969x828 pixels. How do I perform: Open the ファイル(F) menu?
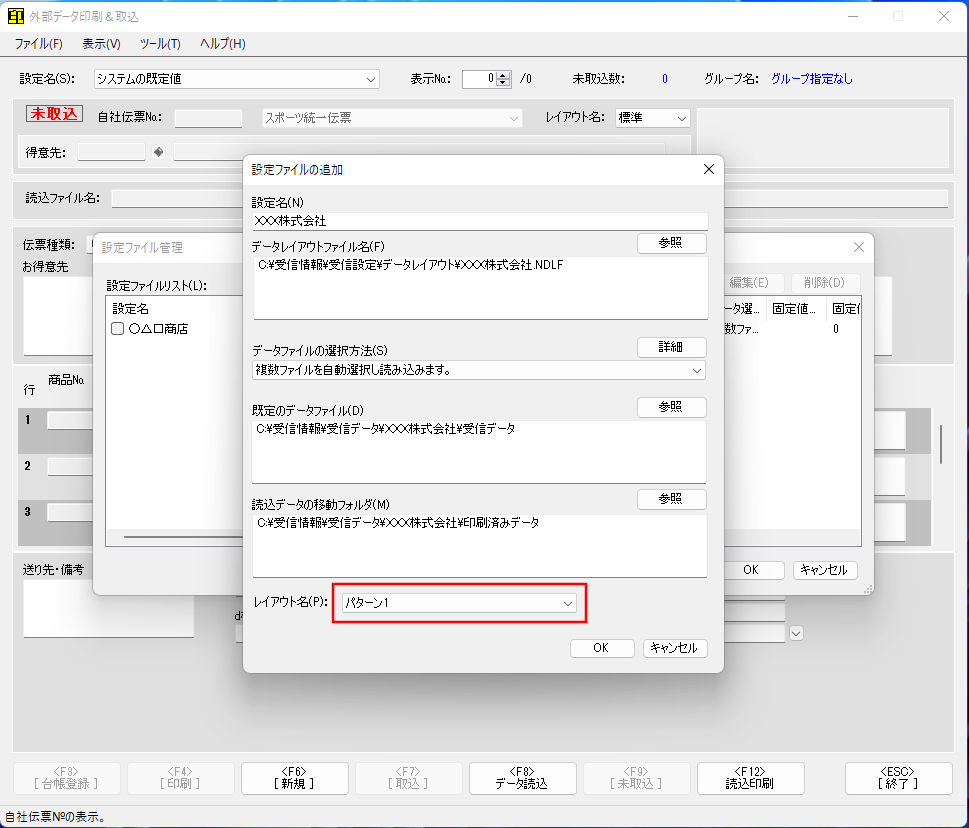38,44
